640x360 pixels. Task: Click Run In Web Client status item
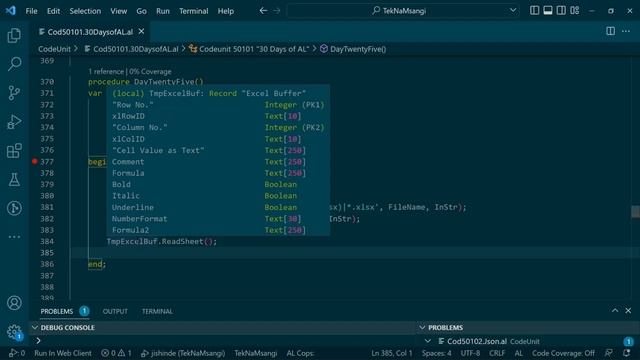tap(63, 353)
